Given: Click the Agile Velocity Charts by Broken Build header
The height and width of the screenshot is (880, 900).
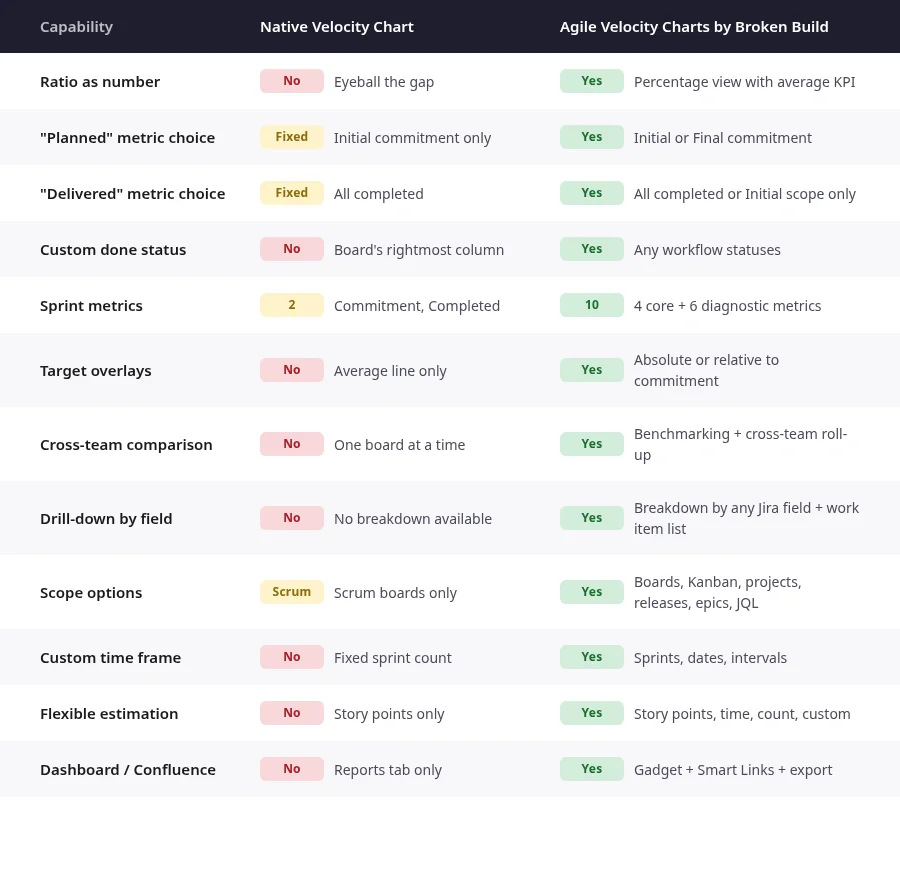Looking at the screenshot, I should click(694, 27).
